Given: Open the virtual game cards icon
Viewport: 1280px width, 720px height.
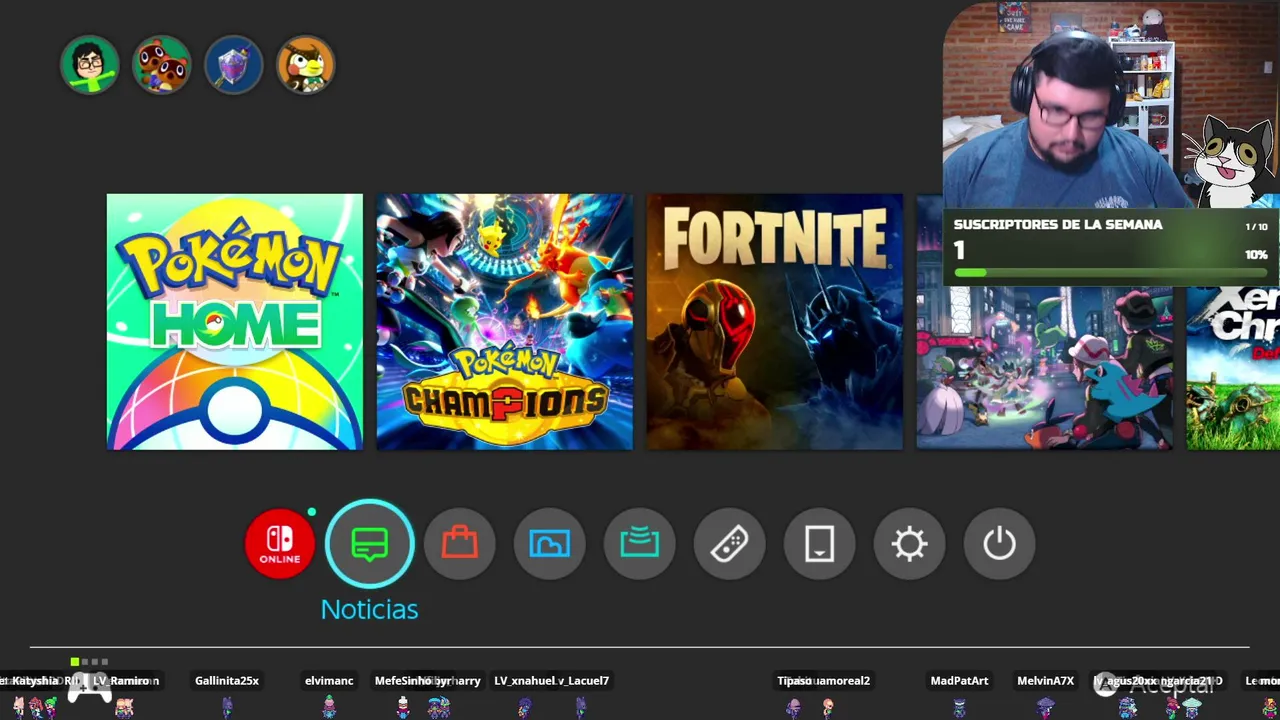Looking at the screenshot, I should click(x=820, y=544).
